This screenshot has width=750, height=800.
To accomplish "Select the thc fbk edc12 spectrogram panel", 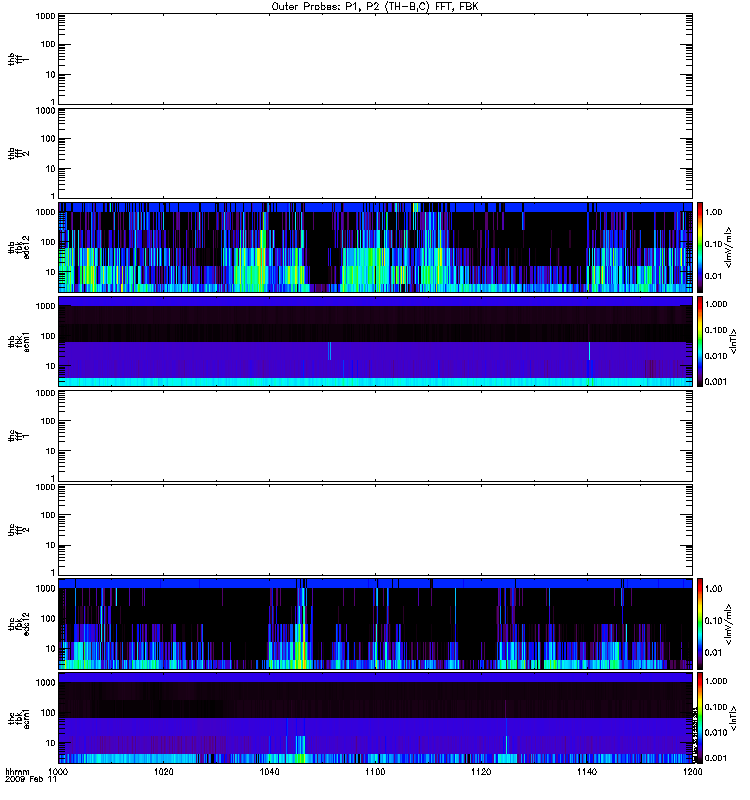I will coord(376,623).
